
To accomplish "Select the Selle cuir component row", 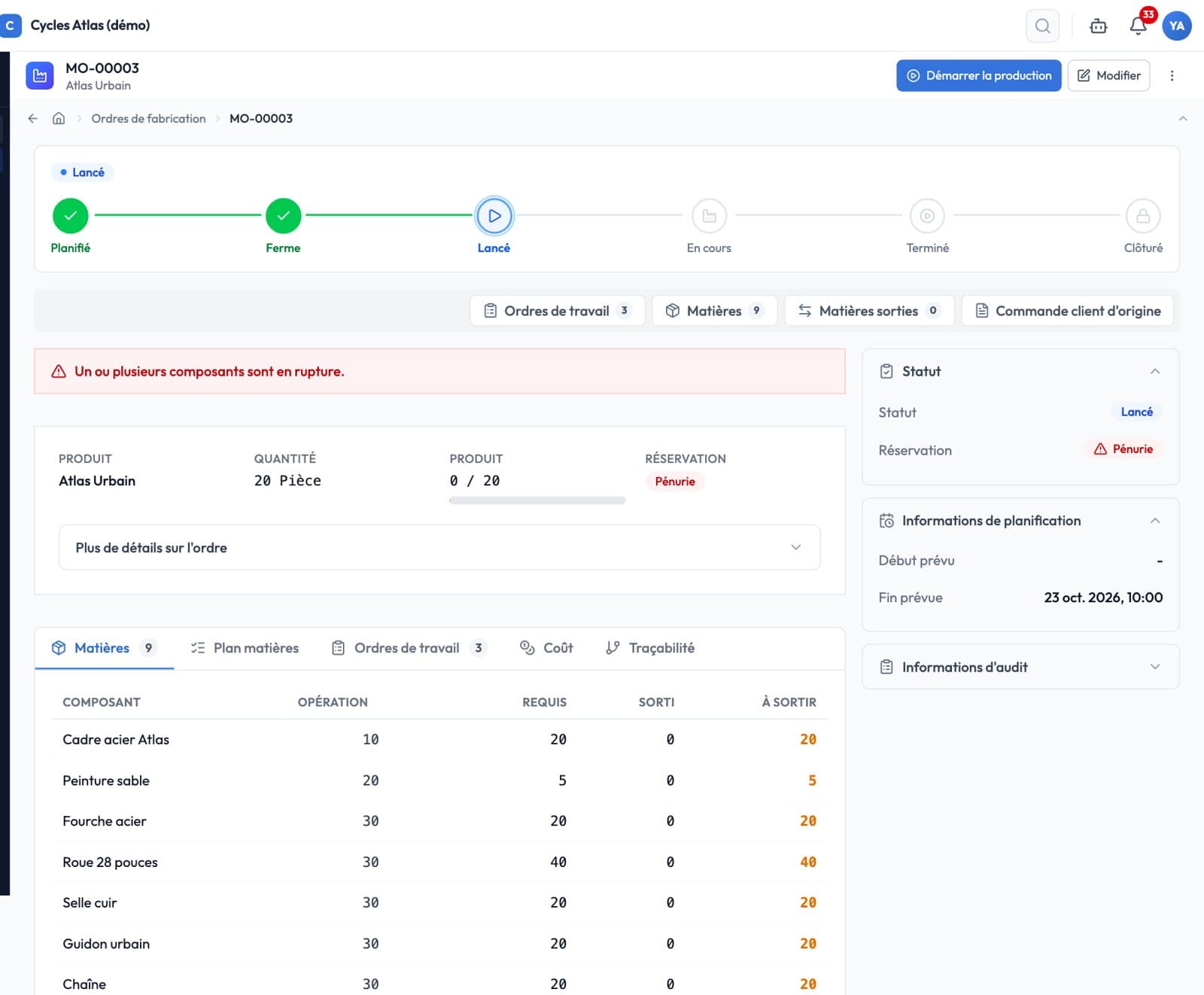I will pyautogui.click(x=439, y=903).
